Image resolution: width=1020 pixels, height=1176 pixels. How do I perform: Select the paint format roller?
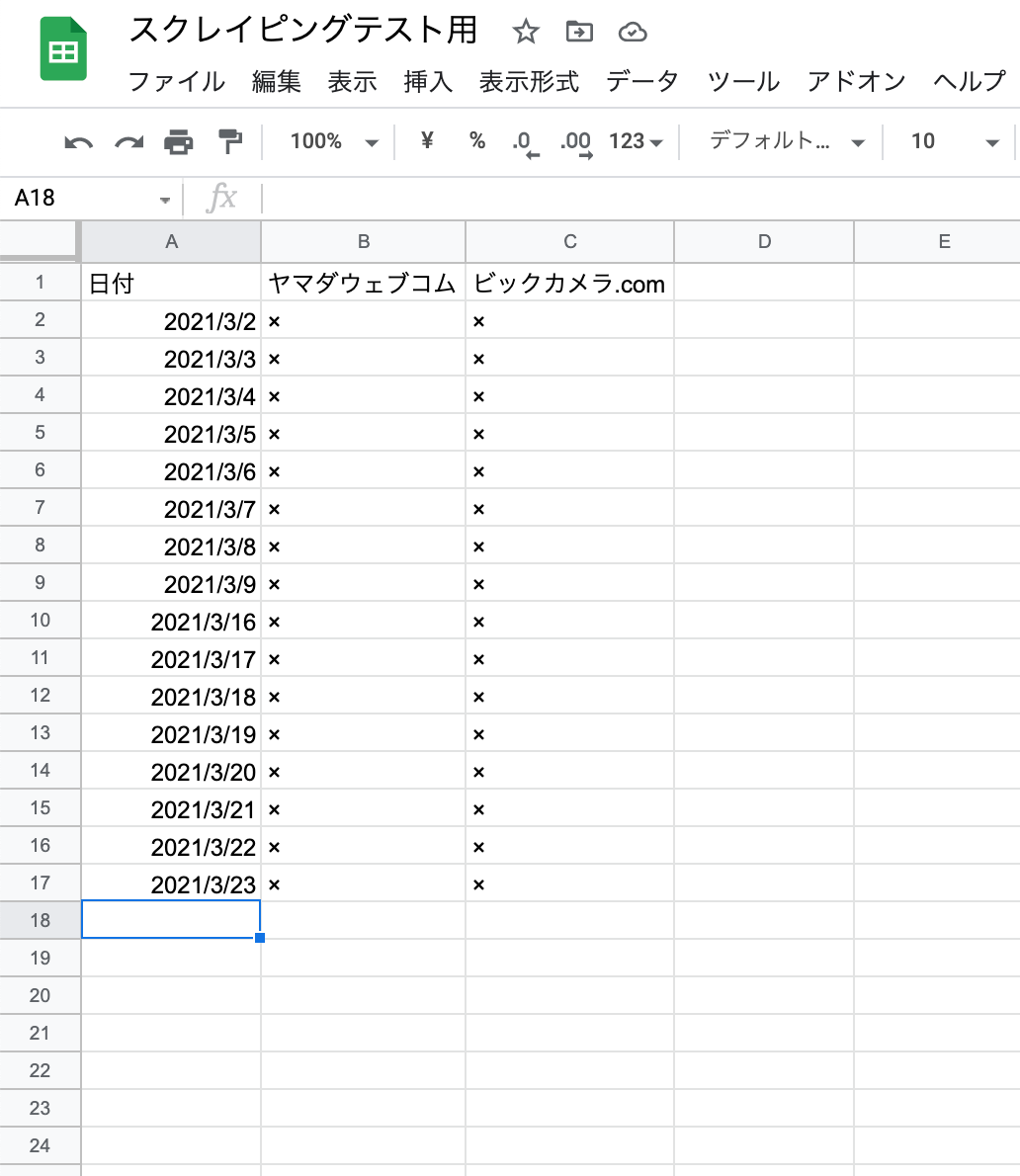coord(229,141)
